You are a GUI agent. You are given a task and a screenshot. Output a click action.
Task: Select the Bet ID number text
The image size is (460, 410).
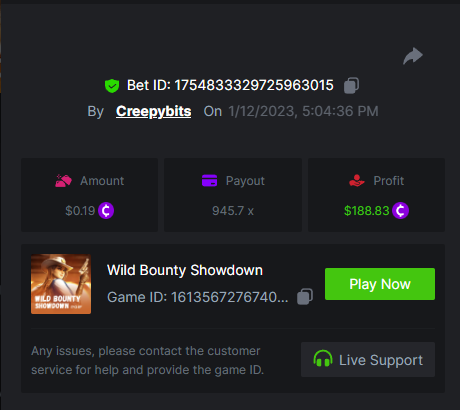pyautogui.click(x=254, y=85)
